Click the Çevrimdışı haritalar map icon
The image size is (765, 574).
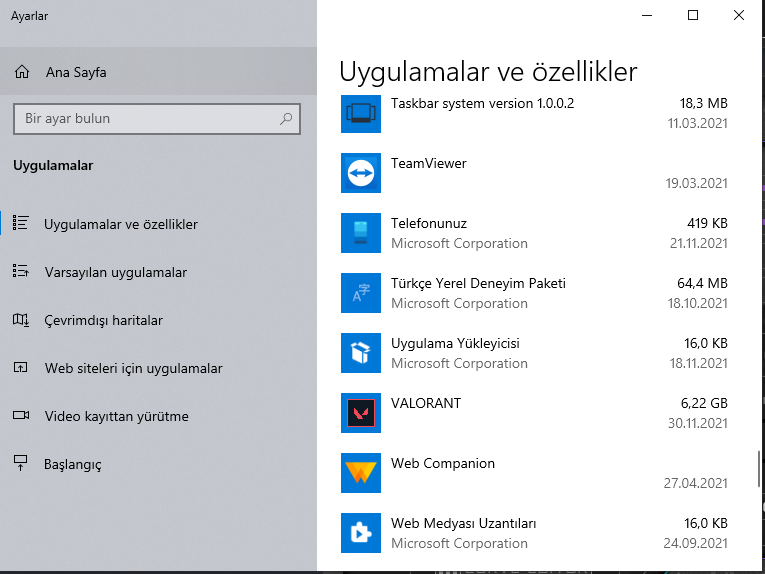(20, 319)
